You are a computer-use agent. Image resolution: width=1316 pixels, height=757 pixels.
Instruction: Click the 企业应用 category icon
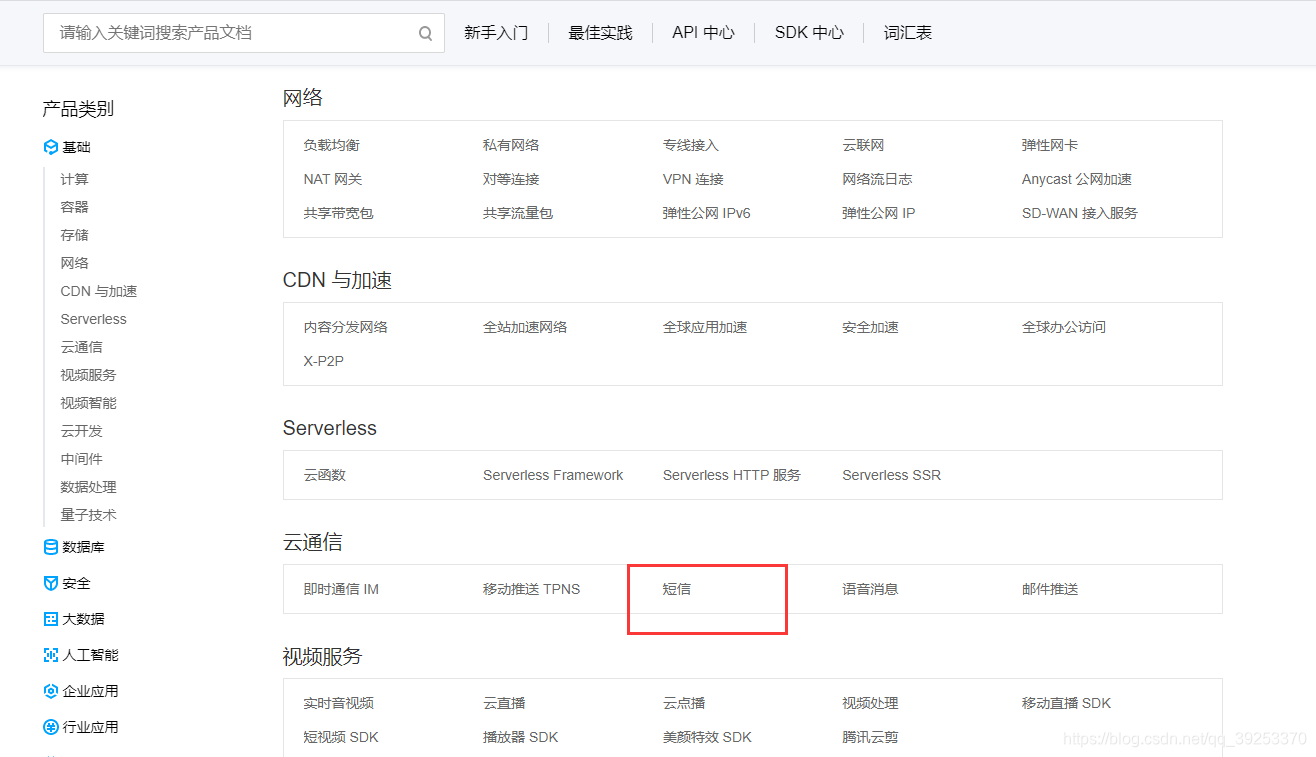click(50, 691)
